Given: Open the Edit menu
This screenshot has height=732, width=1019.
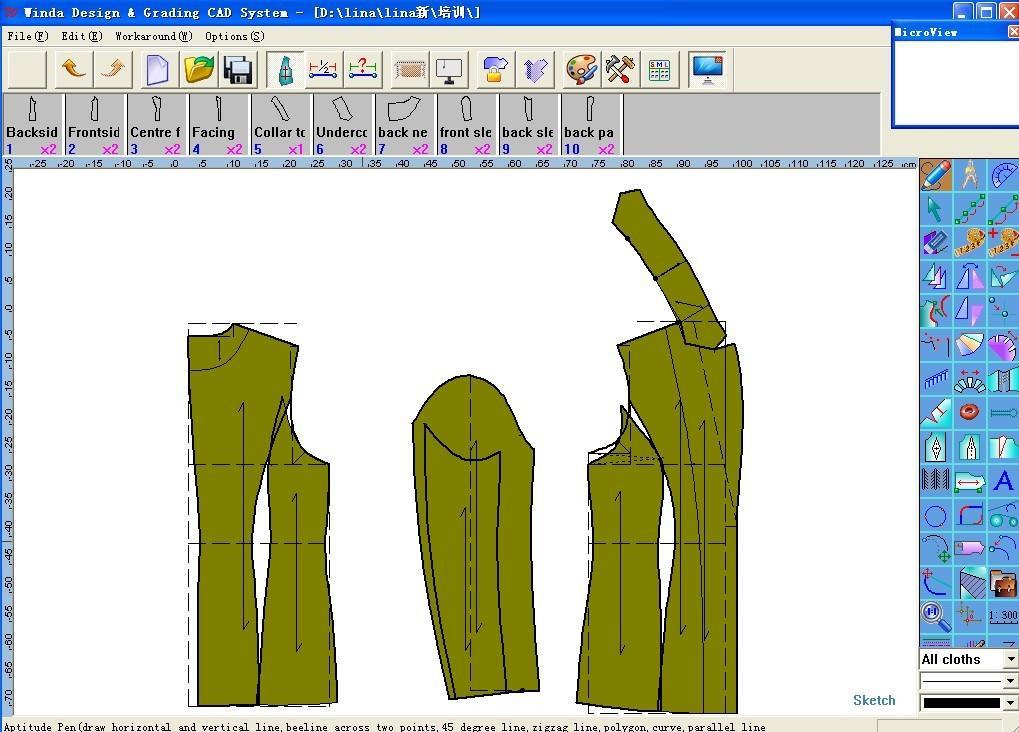Looking at the screenshot, I should point(82,36).
